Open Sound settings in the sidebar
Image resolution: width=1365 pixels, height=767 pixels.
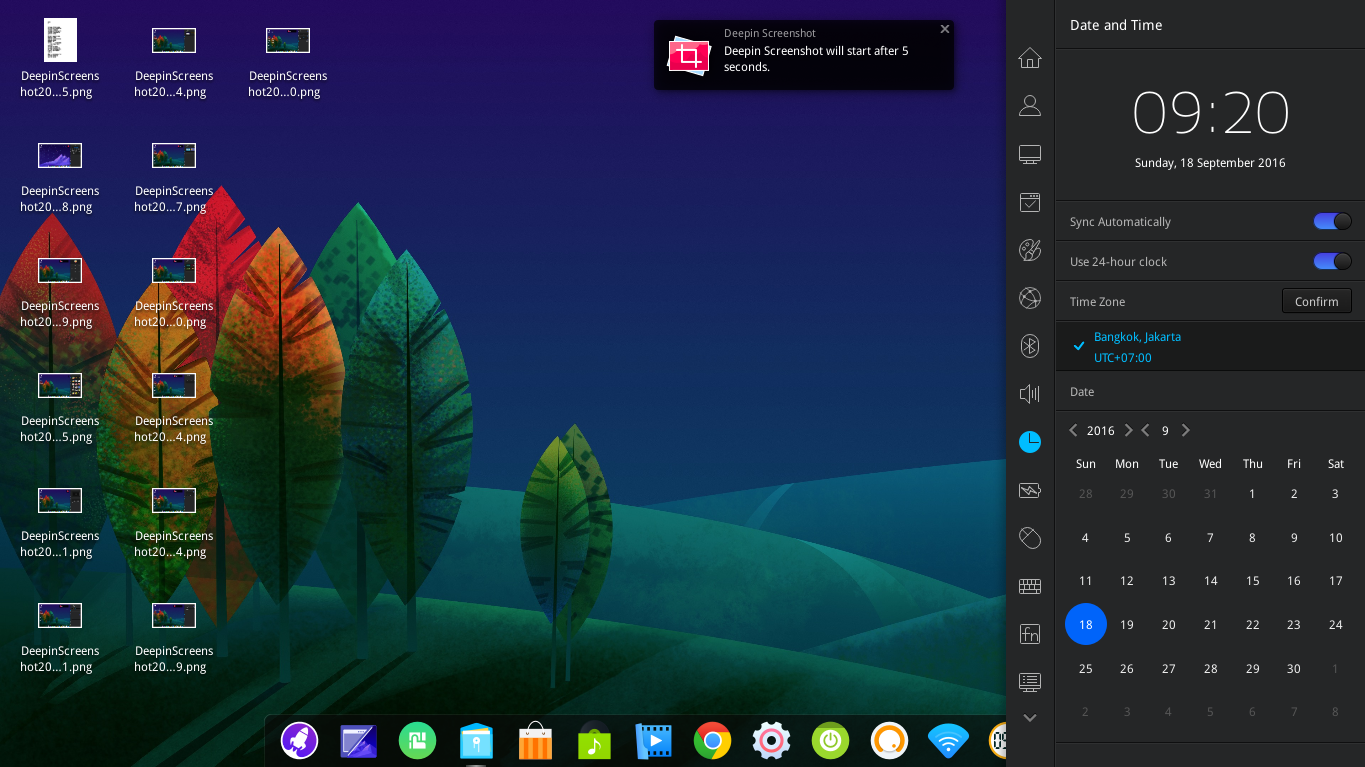1029,393
